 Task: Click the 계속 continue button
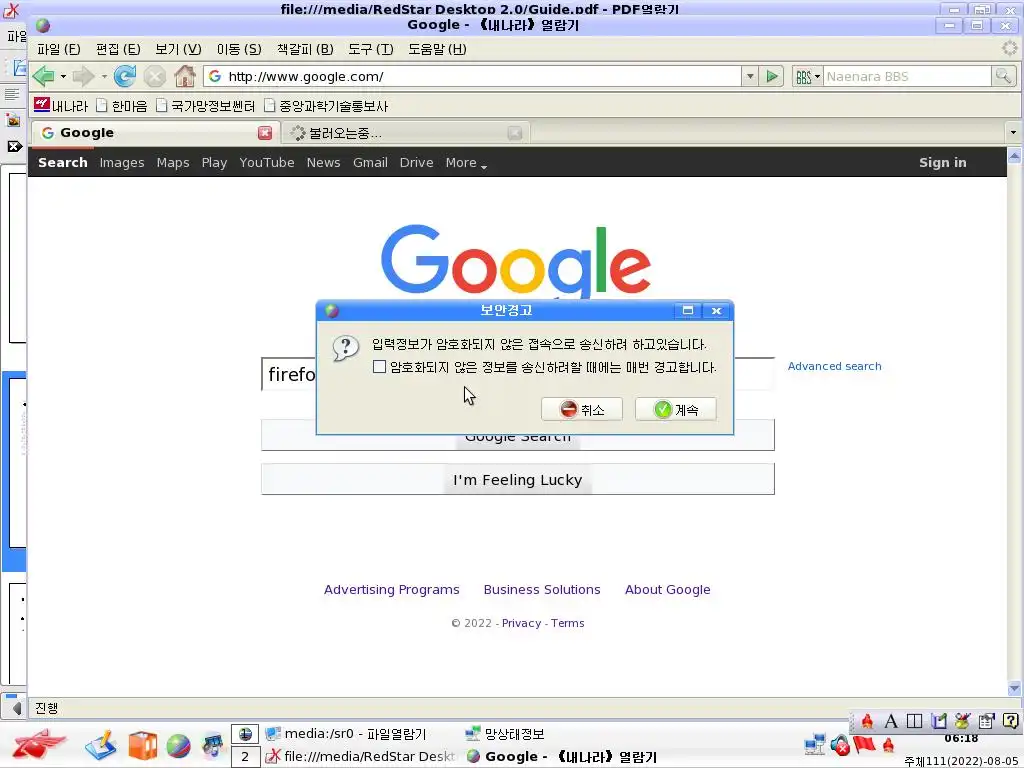click(x=676, y=409)
